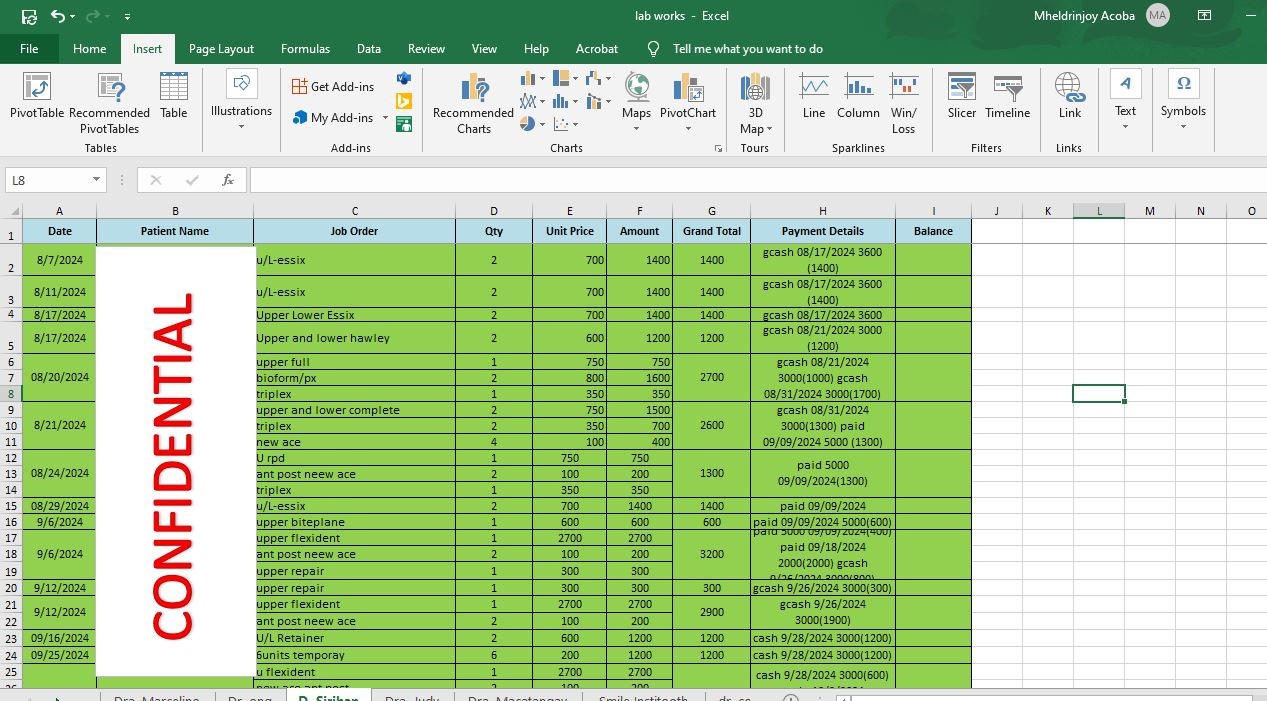Screen dimensions: 1267x701
Task: Insert a Line sparkline
Action: (814, 97)
